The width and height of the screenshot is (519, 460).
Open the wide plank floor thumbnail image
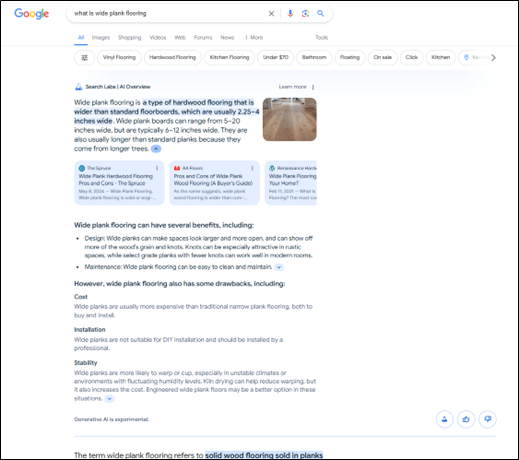coord(290,119)
